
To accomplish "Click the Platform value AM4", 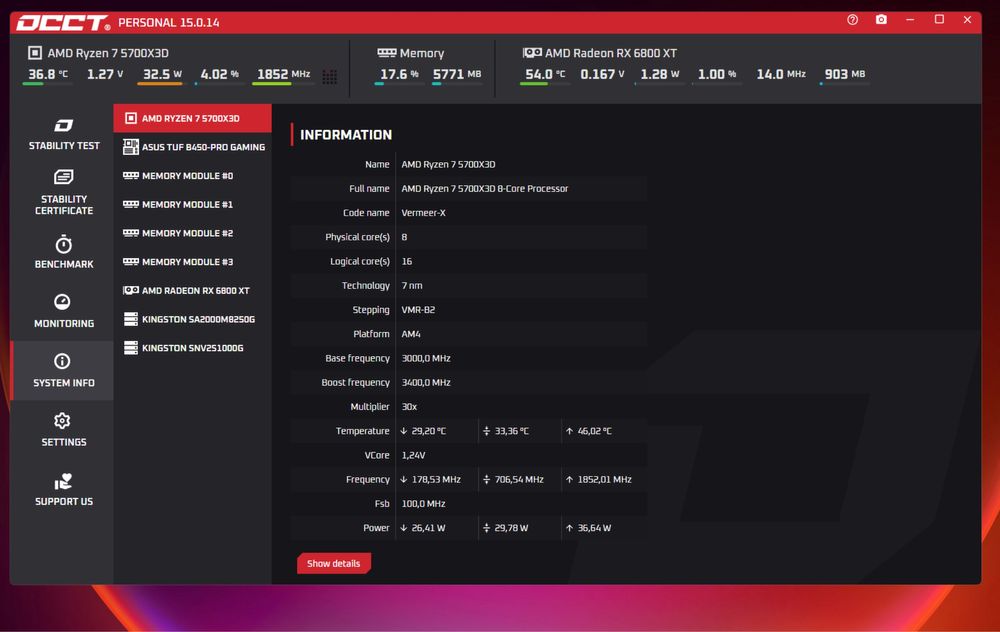I will [x=411, y=334].
